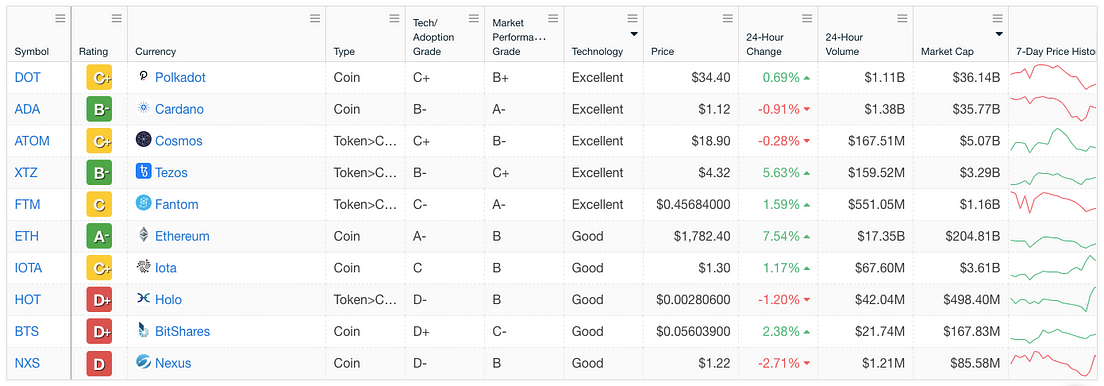Open the Cardano currency link
Screen dimensions: 1104x386
[180, 109]
